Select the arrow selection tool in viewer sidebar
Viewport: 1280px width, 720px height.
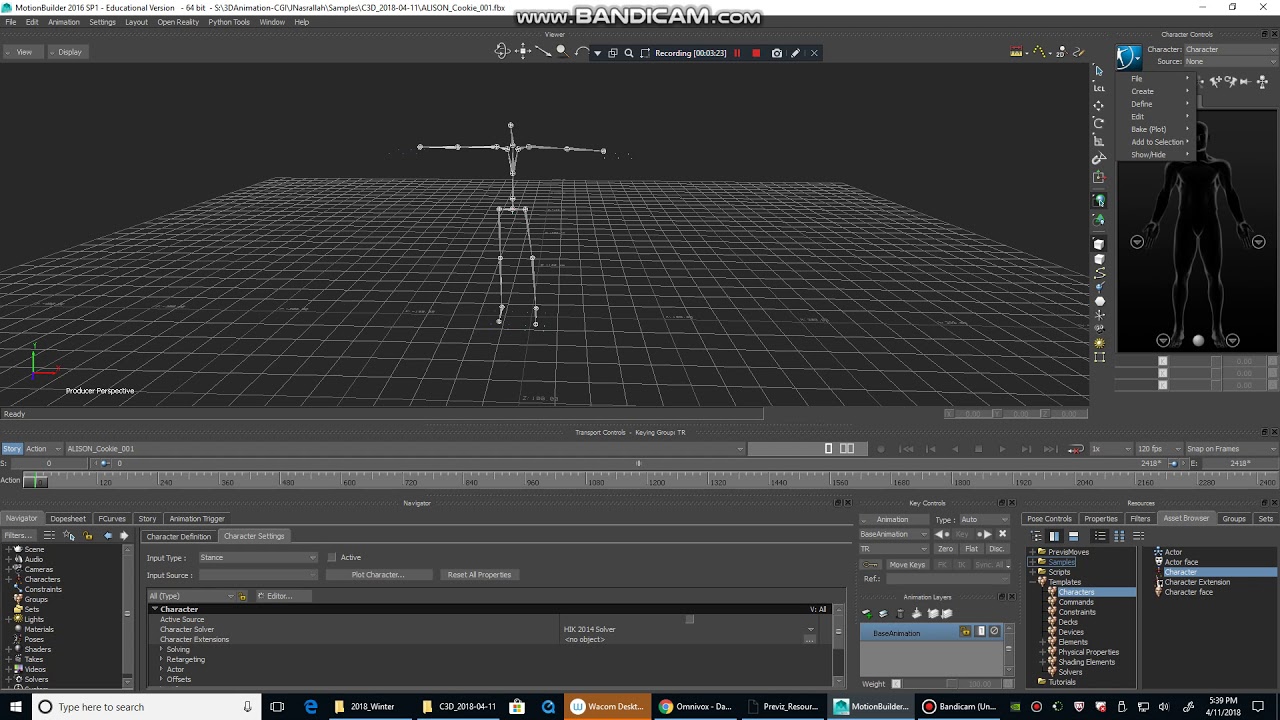click(1099, 70)
